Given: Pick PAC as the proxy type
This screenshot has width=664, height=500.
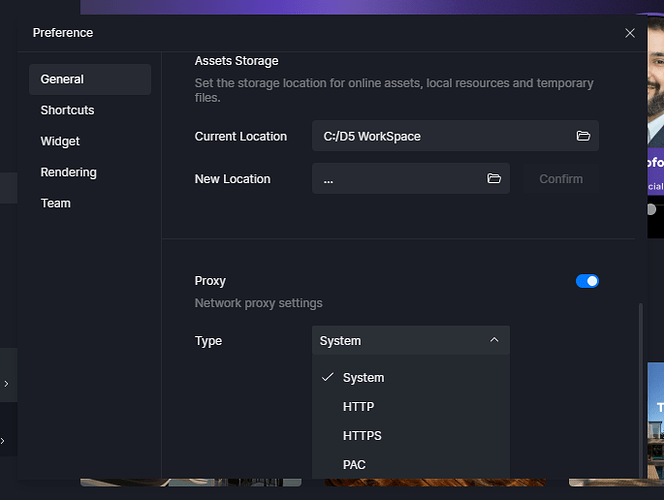Looking at the screenshot, I should [x=354, y=465].
